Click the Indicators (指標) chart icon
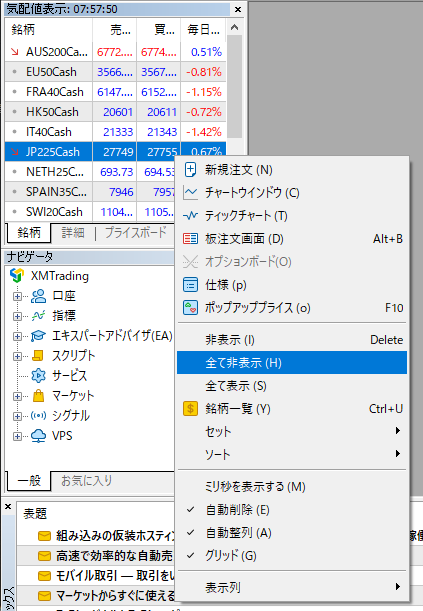The width and height of the screenshot is (423, 611). 38,316
